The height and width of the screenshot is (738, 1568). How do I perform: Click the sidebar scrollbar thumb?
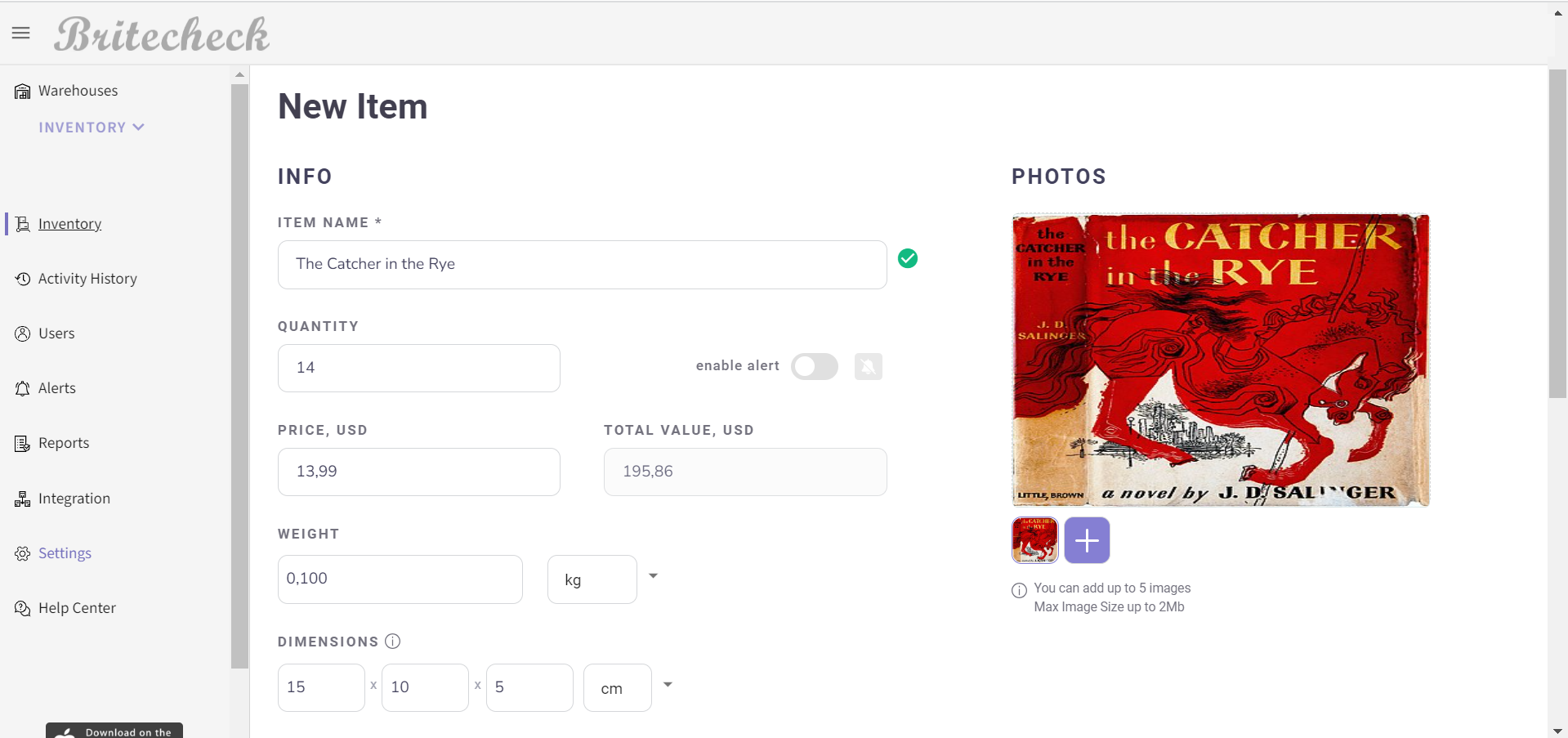[x=239, y=376]
